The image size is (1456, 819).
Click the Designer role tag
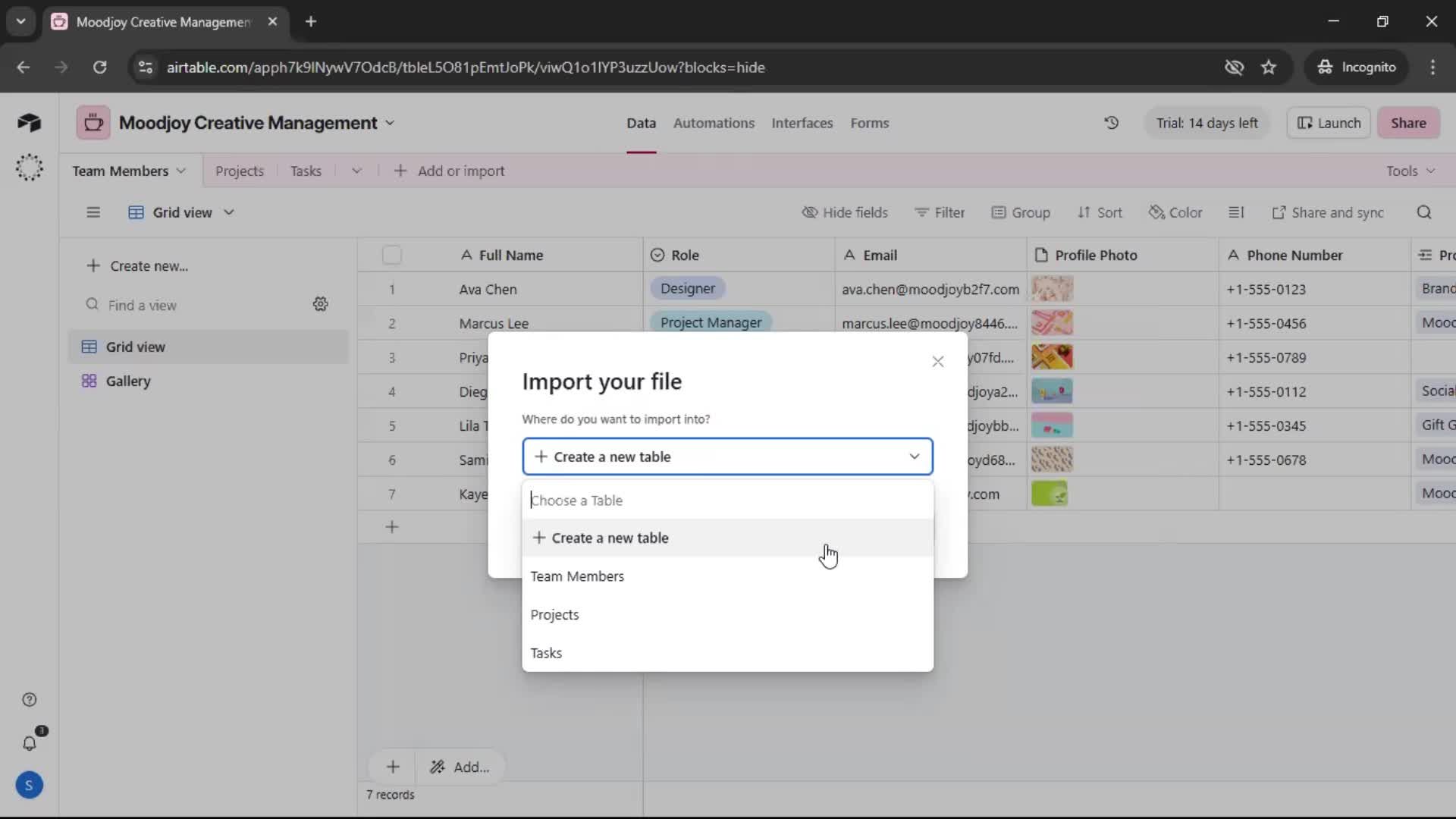(687, 289)
